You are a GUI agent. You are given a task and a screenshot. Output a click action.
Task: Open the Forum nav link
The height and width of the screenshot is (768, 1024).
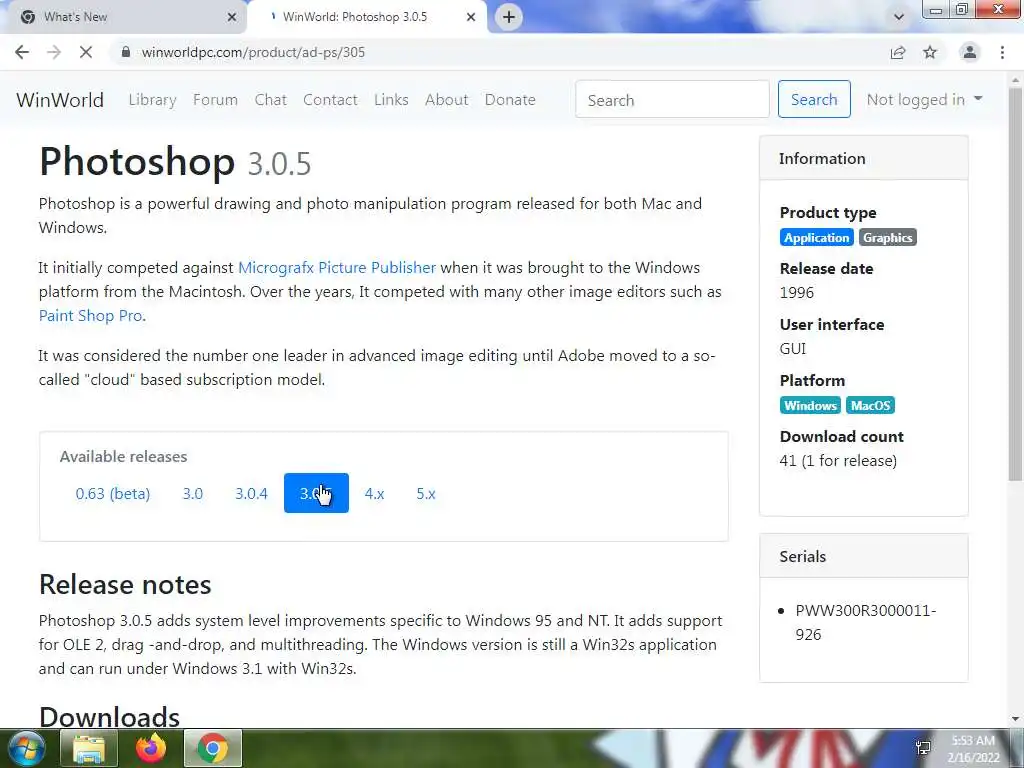click(x=215, y=100)
